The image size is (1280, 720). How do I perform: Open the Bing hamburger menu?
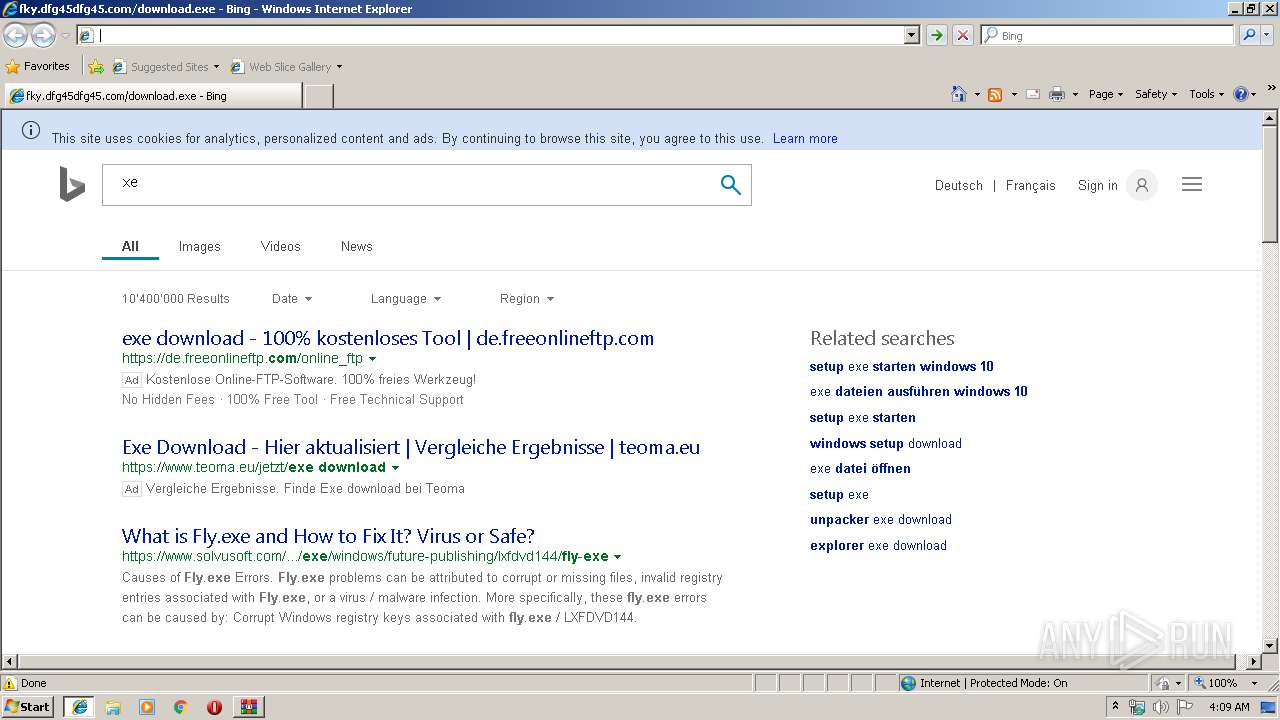[1192, 184]
